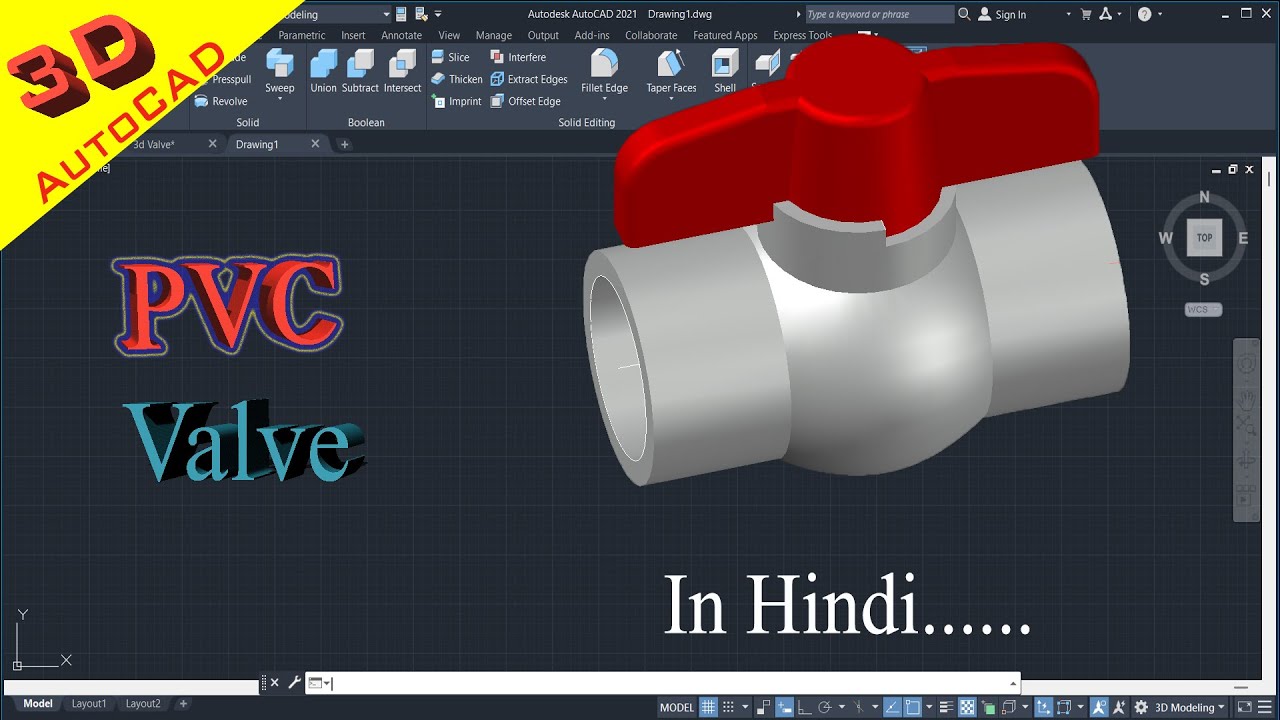Viewport: 1280px width, 720px height.
Task: Open the WCS dropdown under ViewCube
Action: tap(1203, 310)
